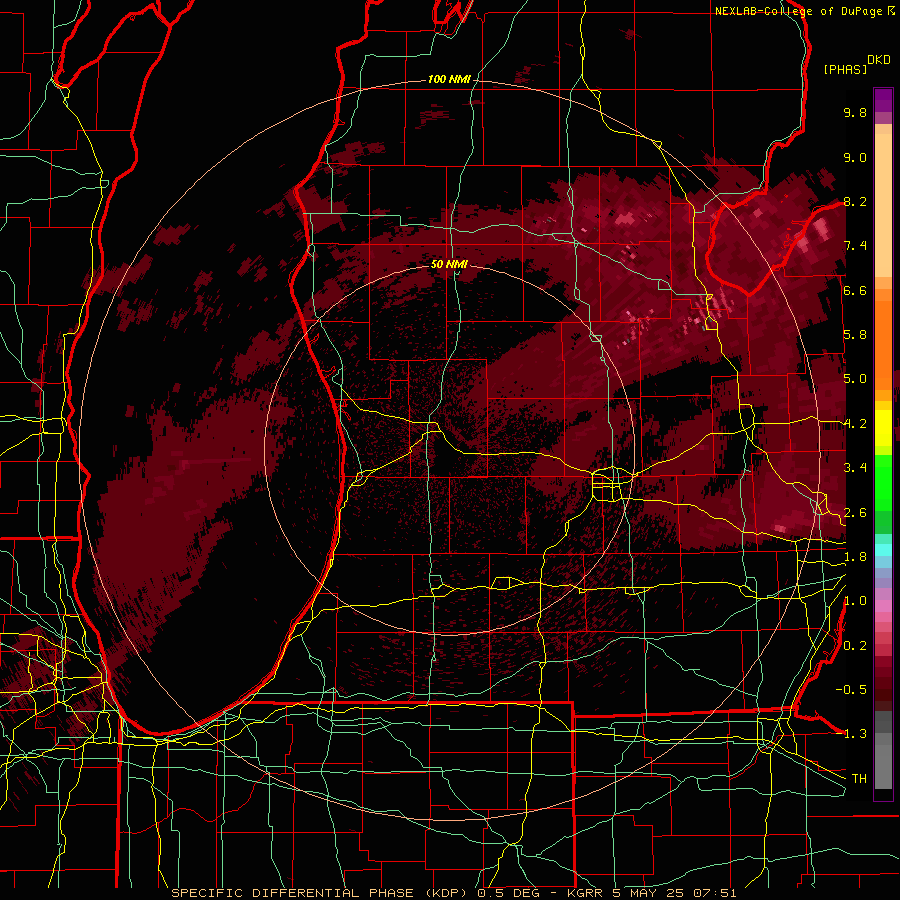Click the 1.0 value on the color scale
The image size is (900, 900).
[855, 601]
